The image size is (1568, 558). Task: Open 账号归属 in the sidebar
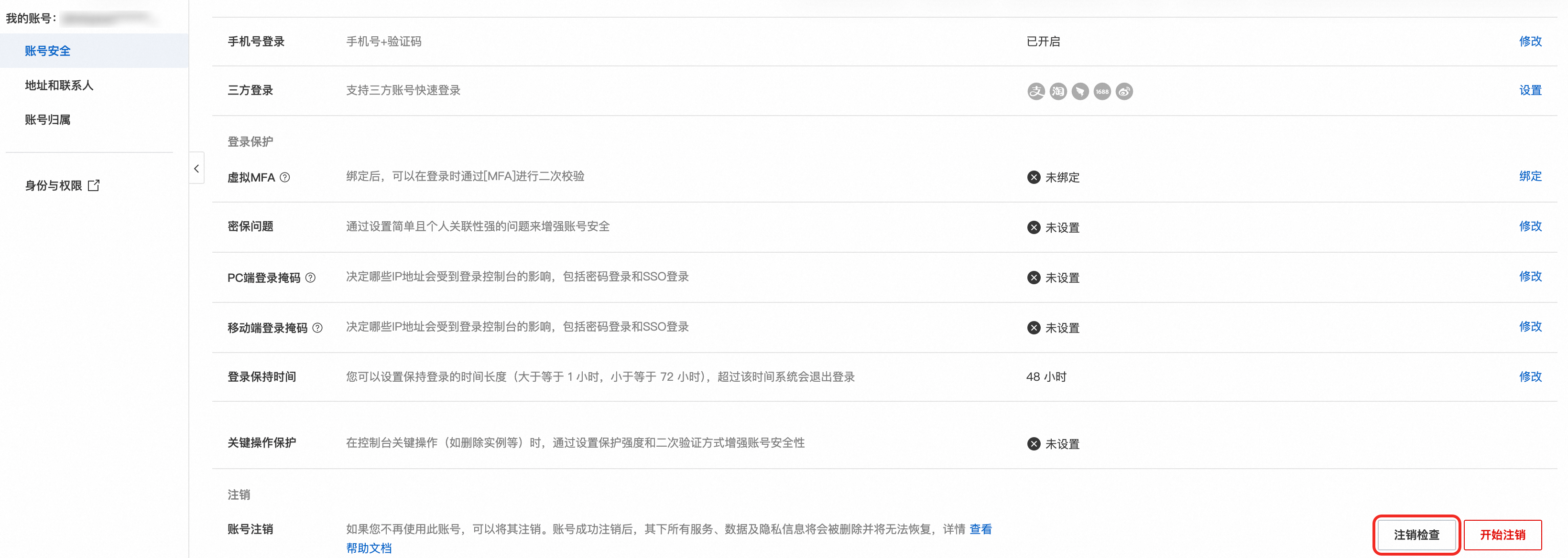47,120
